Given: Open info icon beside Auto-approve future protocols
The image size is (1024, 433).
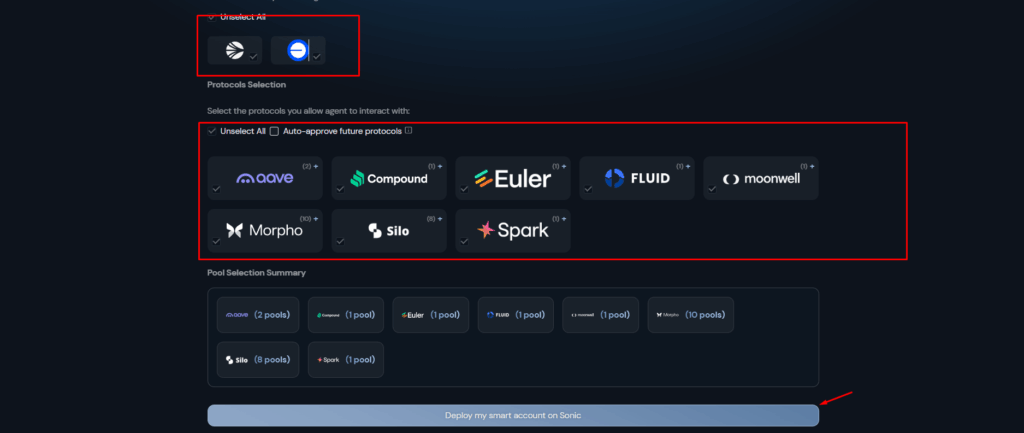Looking at the screenshot, I should (x=408, y=131).
